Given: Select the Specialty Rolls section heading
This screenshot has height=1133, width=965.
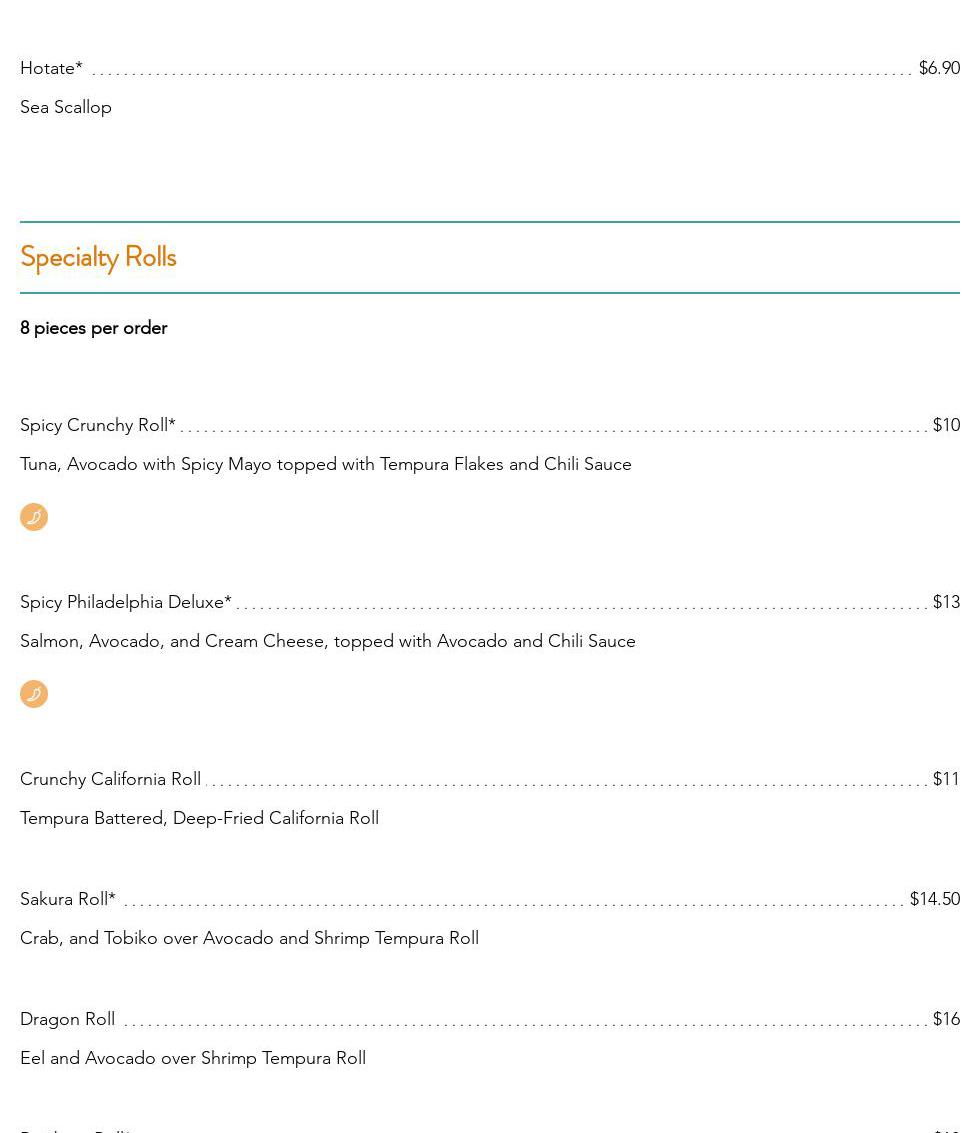Looking at the screenshot, I should [x=98, y=257].
